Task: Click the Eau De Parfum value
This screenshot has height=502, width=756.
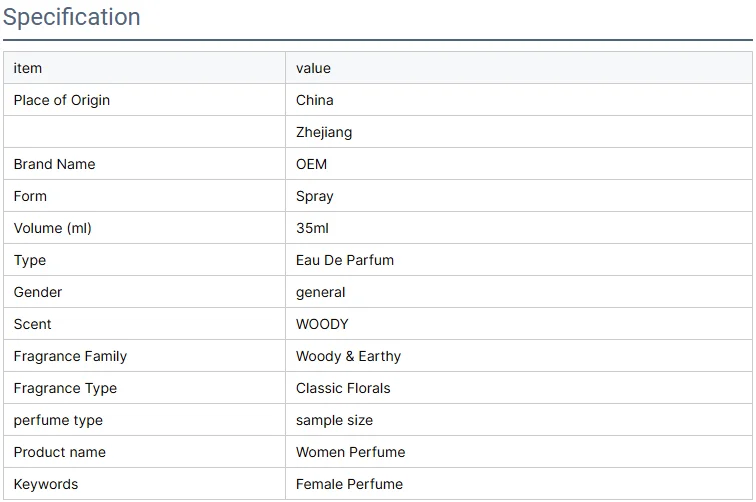Action: [x=345, y=260]
